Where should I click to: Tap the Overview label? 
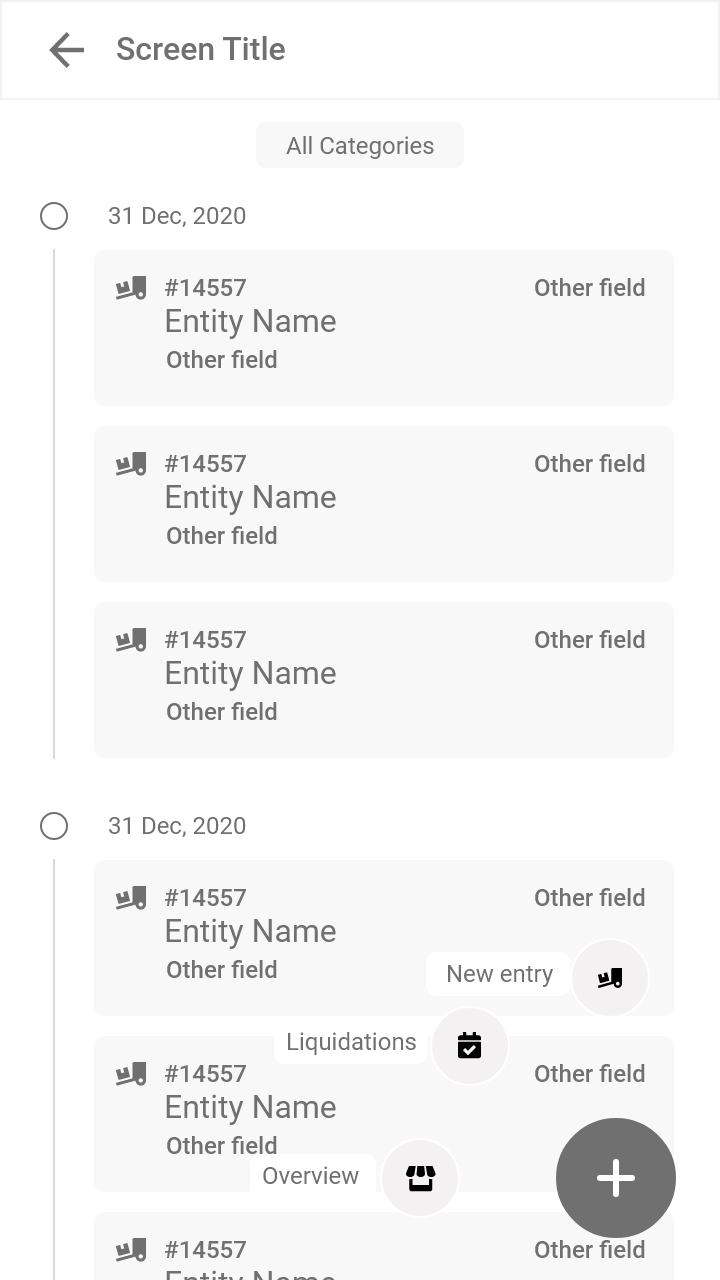[311, 1176]
